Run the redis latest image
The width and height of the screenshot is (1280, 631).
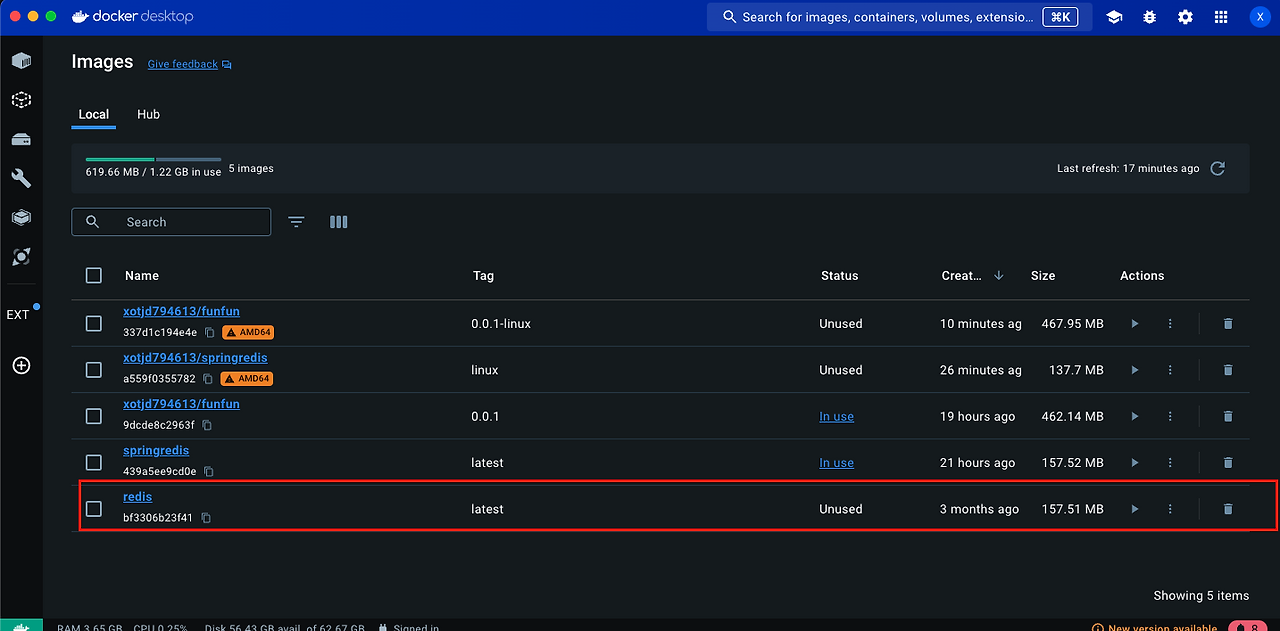tap(1134, 509)
